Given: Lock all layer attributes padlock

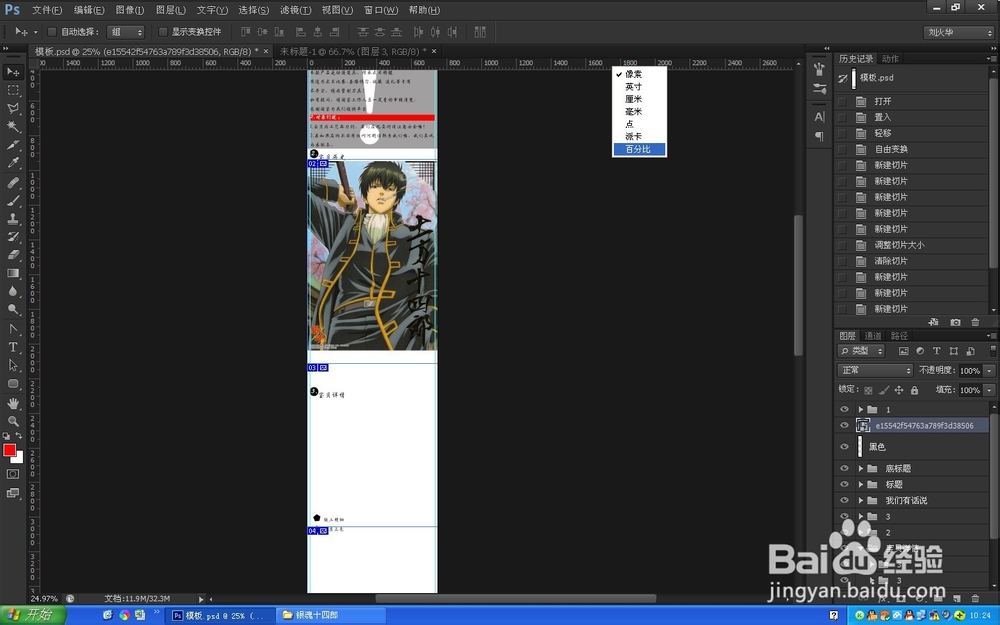Looking at the screenshot, I should click(915, 390).
